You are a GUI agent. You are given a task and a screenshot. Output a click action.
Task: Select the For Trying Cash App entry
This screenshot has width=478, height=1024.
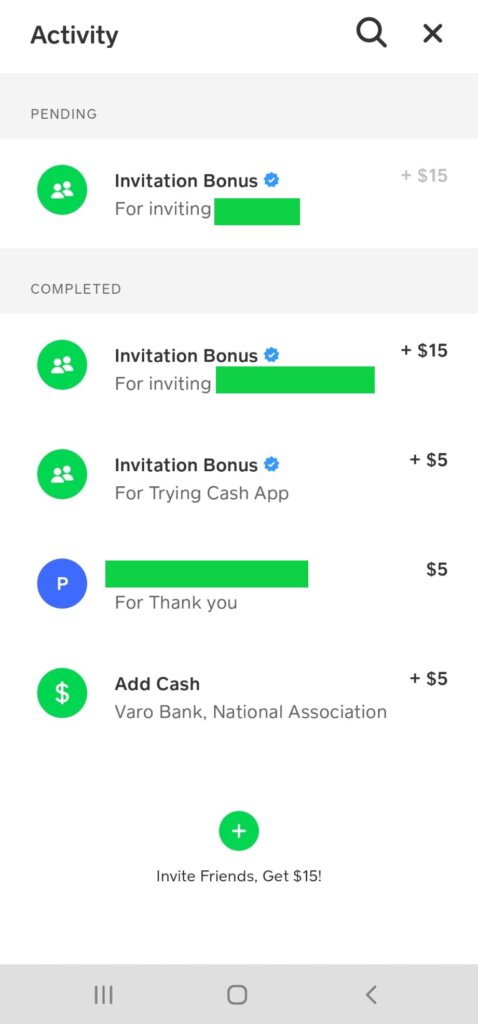click(x=239, y=475)
